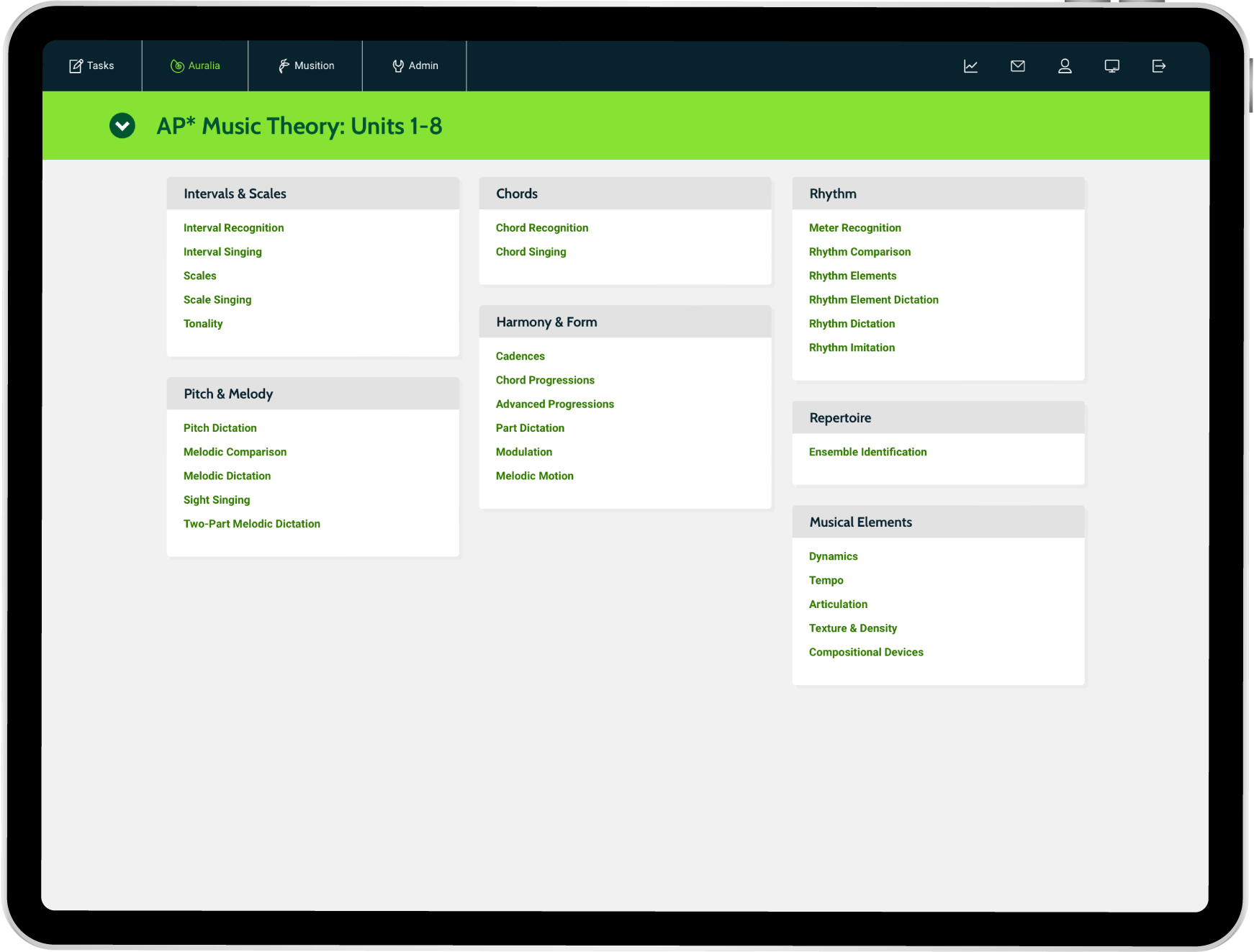1254x952 pixels.
Task: Open the results graph icon
Action: 970,66
